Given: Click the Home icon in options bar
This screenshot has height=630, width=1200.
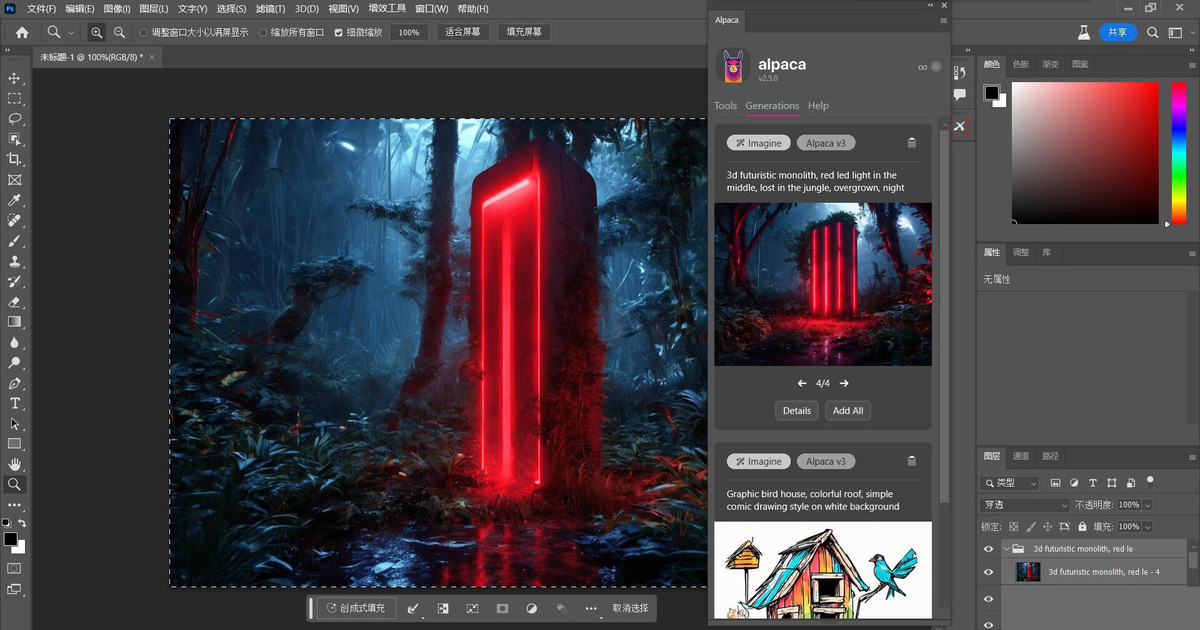Looking at the screenshot, I should 22,32.
